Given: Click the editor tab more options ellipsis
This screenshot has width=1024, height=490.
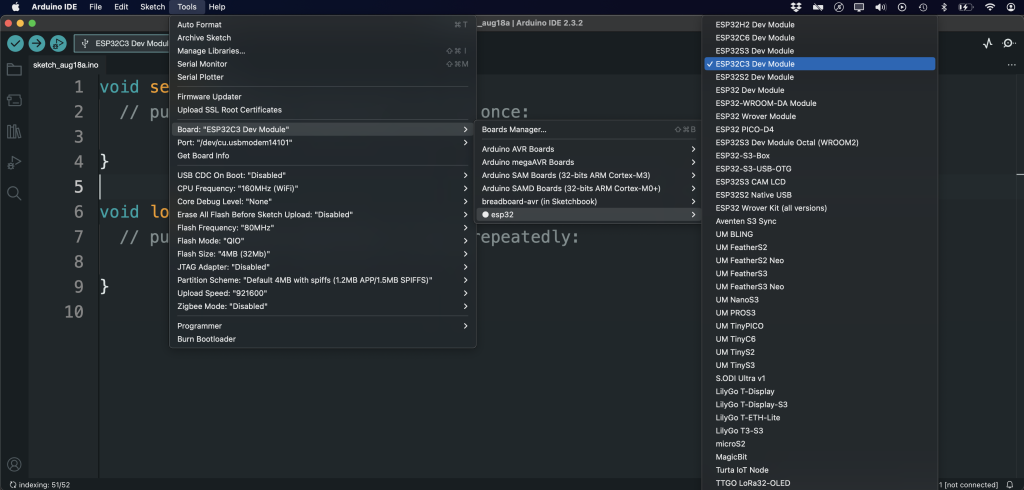Looking at the screenshot, I should (1012, 65).
